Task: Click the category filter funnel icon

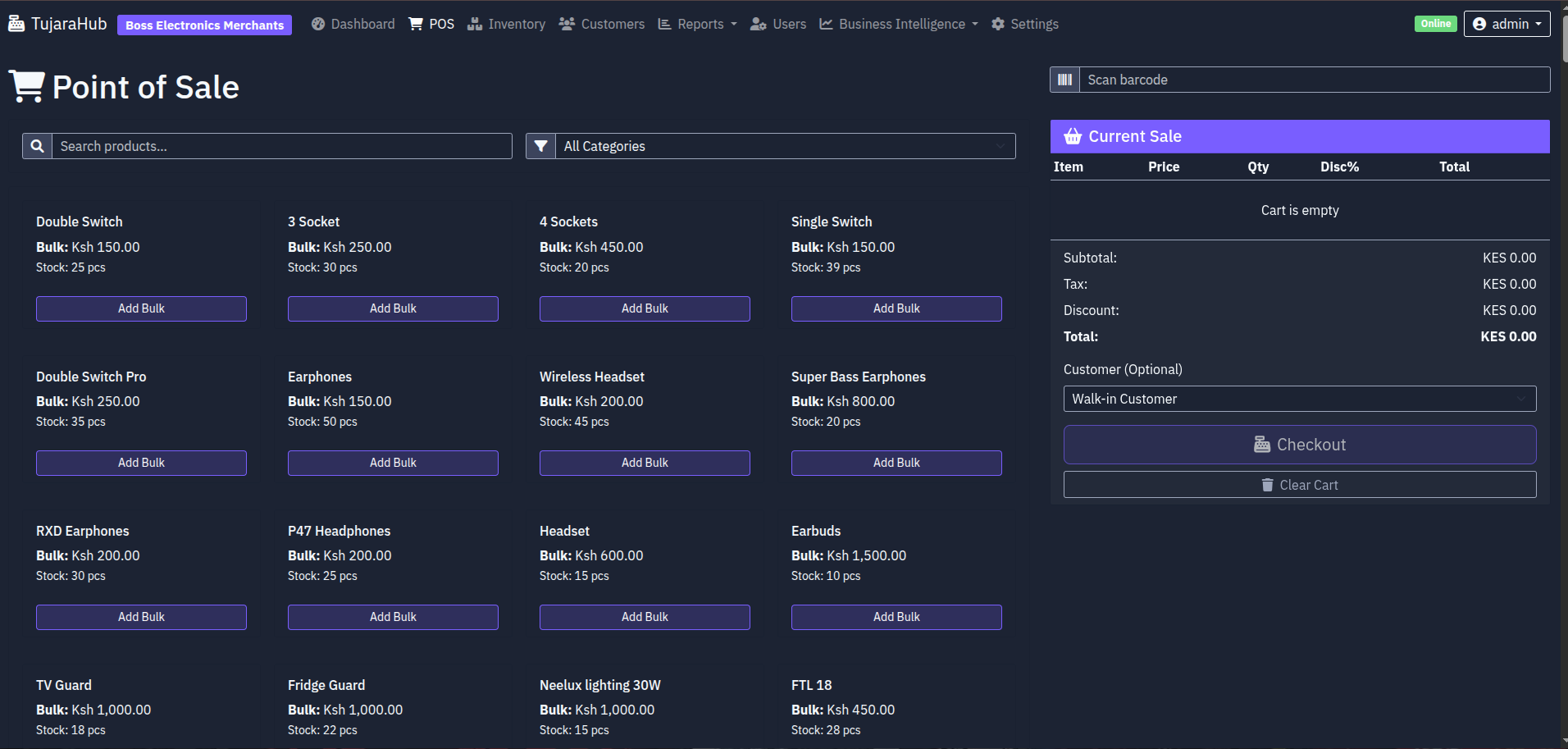Action: 540,146
